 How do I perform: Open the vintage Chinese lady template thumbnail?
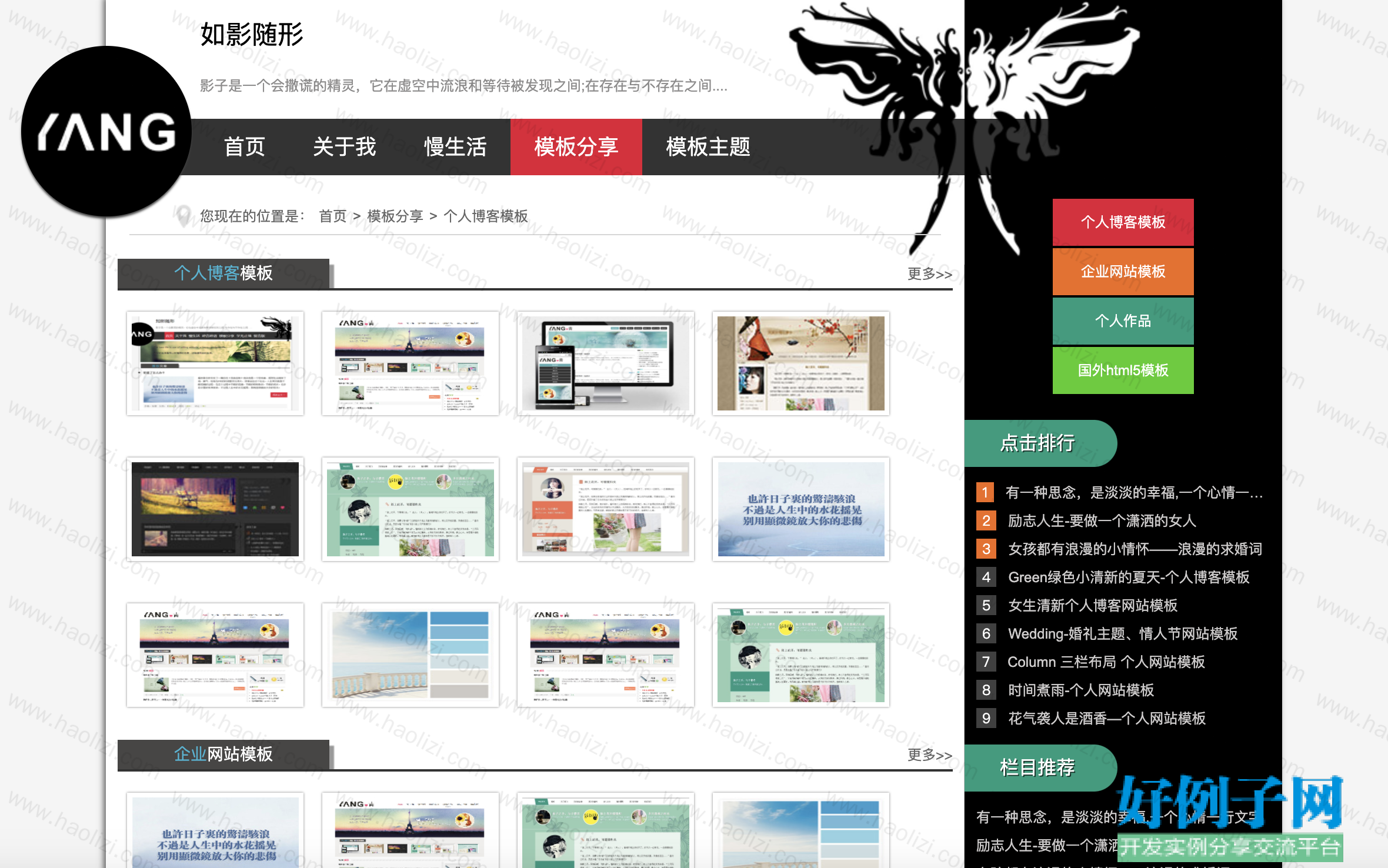[x=801, y=363]
